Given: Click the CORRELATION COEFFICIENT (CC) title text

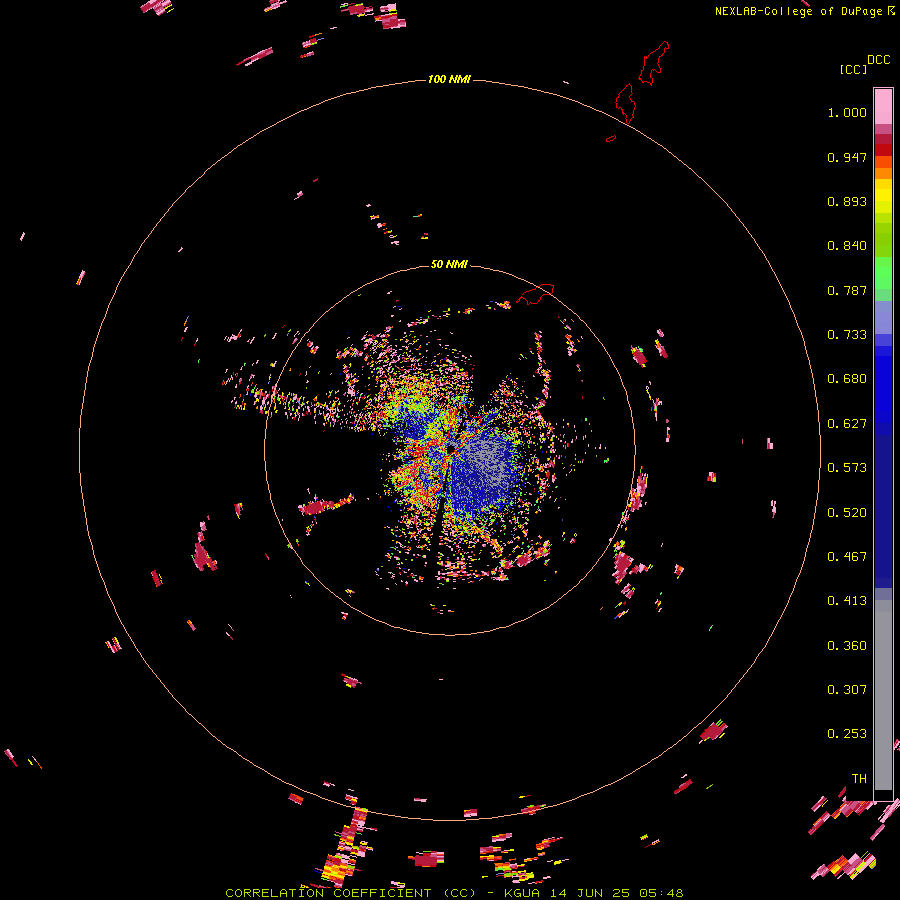Looking at the screenshot, I should pos(350,893).
